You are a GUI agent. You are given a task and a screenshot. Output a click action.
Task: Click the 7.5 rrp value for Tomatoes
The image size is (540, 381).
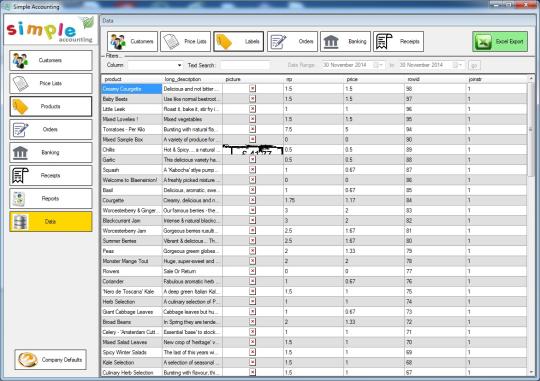[313, 129]
